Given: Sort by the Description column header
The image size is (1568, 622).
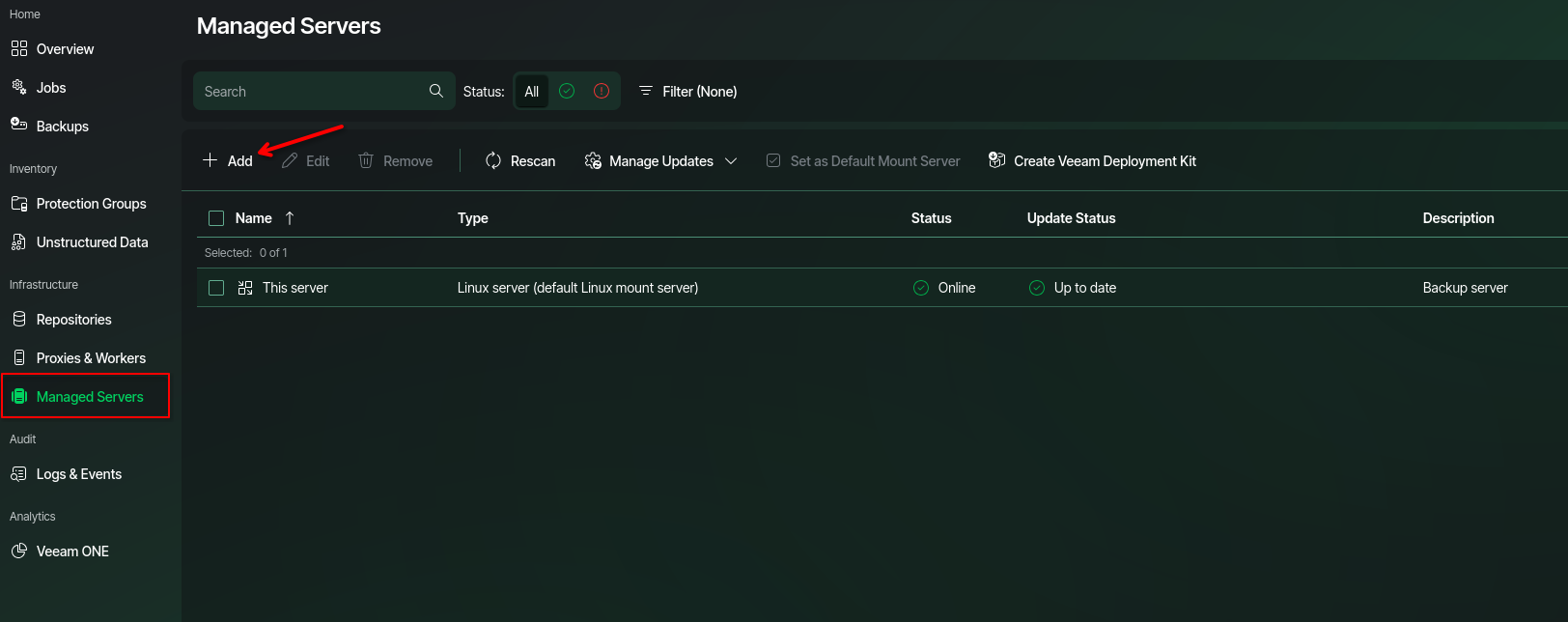Looking at the screenshot, I should [1459, 218].
